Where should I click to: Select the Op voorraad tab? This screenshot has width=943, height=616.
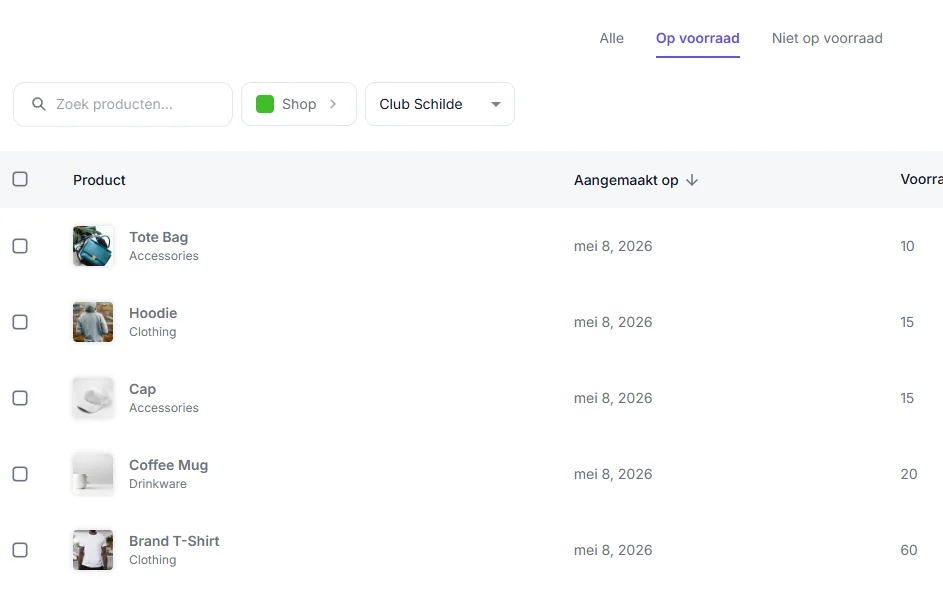698,38
